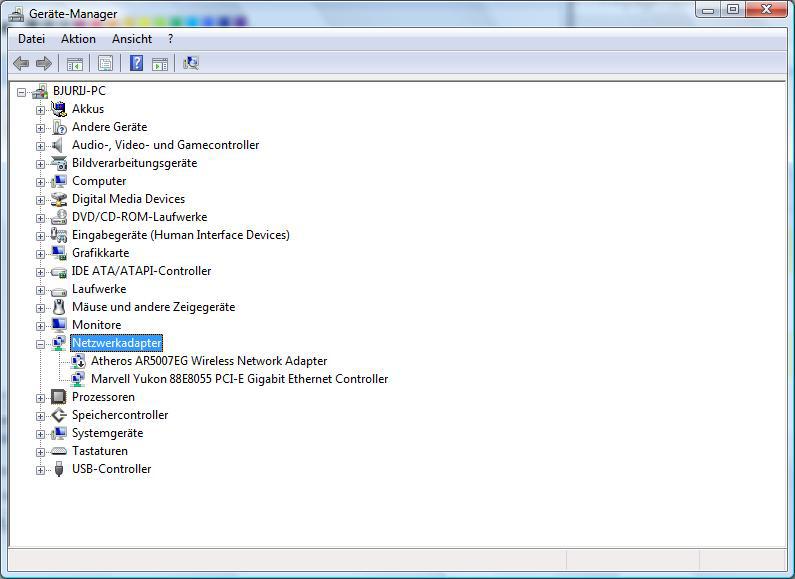Select Marvell Yukon 88E8055 Ethernet Controller
Image resolution: width=795 pixels, height=579 pixels.
pyautogui.click(x=239, y=379)
